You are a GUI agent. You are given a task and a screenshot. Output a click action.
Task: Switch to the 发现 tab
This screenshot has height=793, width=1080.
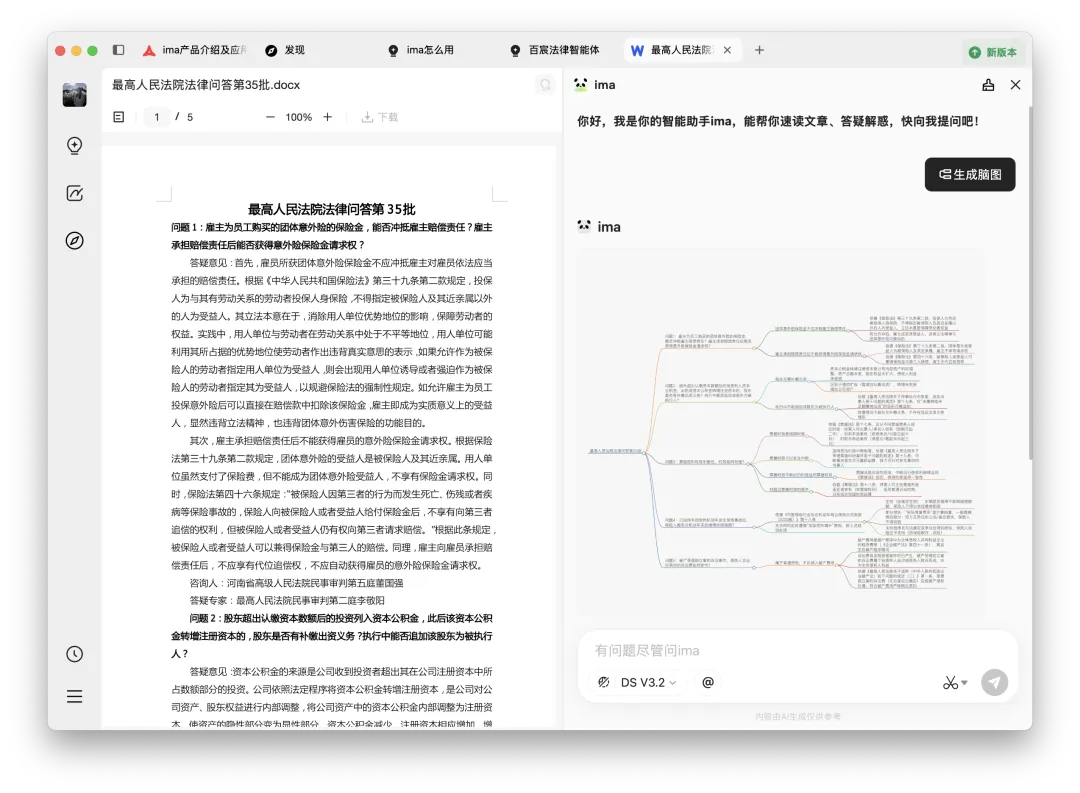[286, 50]
